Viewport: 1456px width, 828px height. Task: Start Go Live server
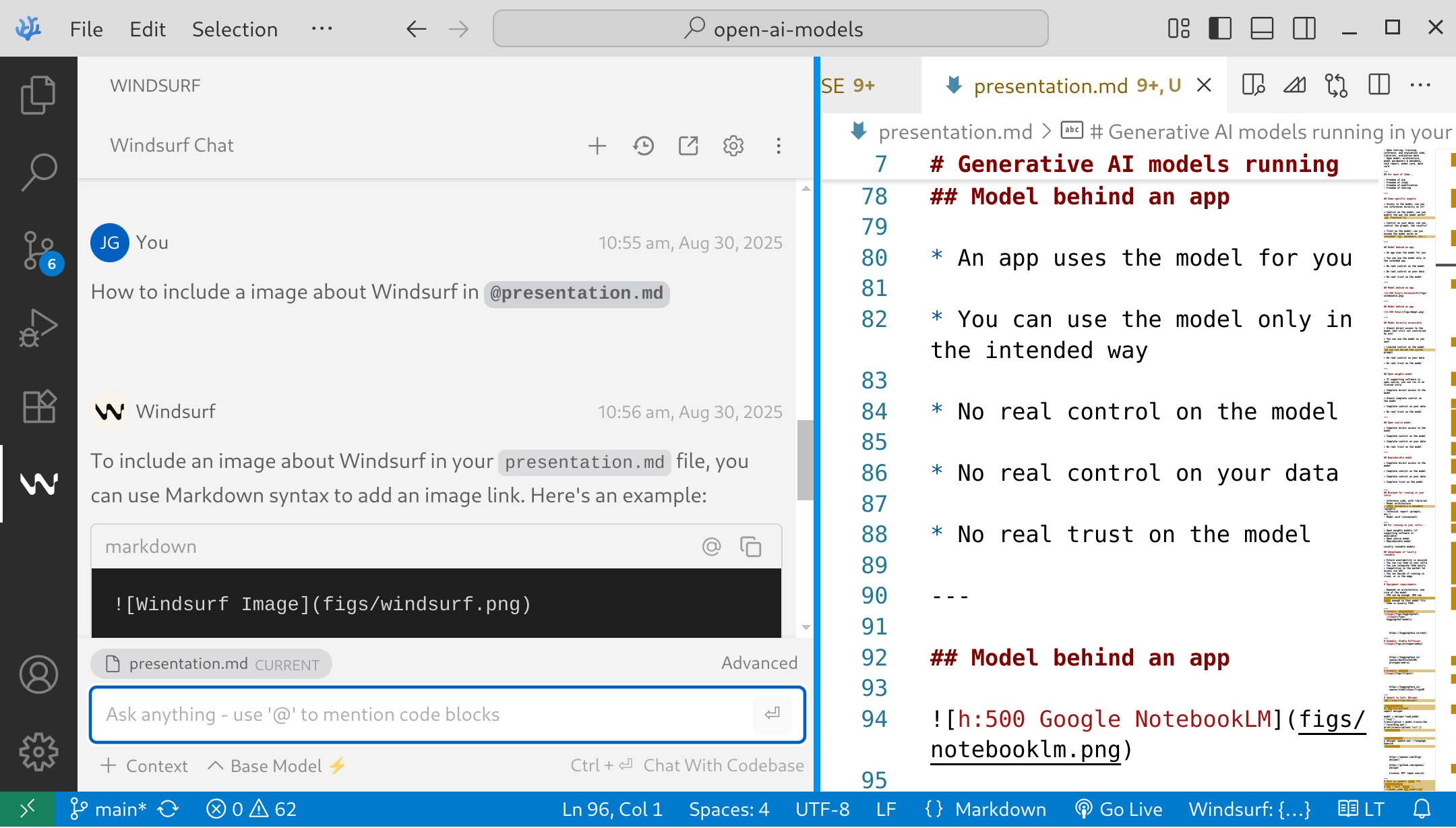[x=1118, y=809]
